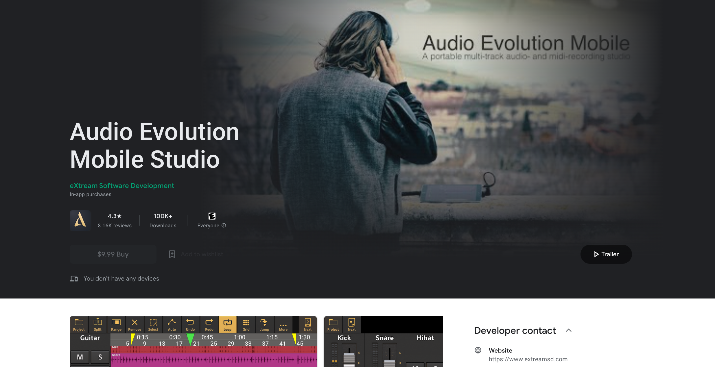Click the Audio Evolution Mobile Studio title
The image size is (715, 367).
point(154,145)
